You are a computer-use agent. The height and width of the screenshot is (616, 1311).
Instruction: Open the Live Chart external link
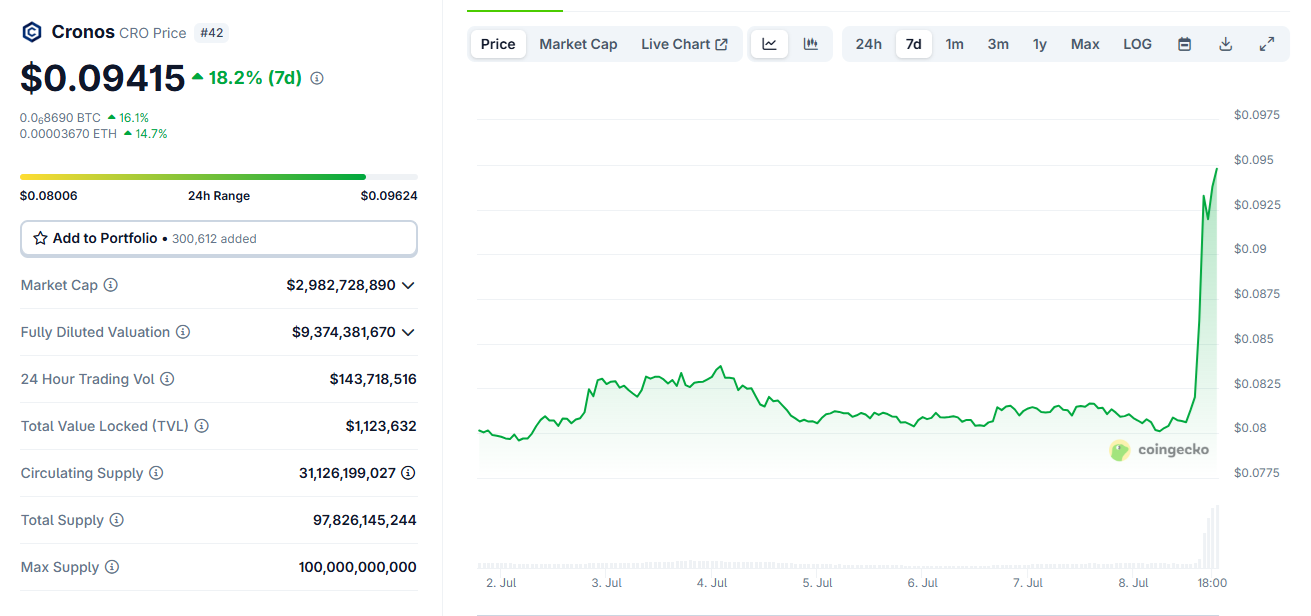[684, 43]
